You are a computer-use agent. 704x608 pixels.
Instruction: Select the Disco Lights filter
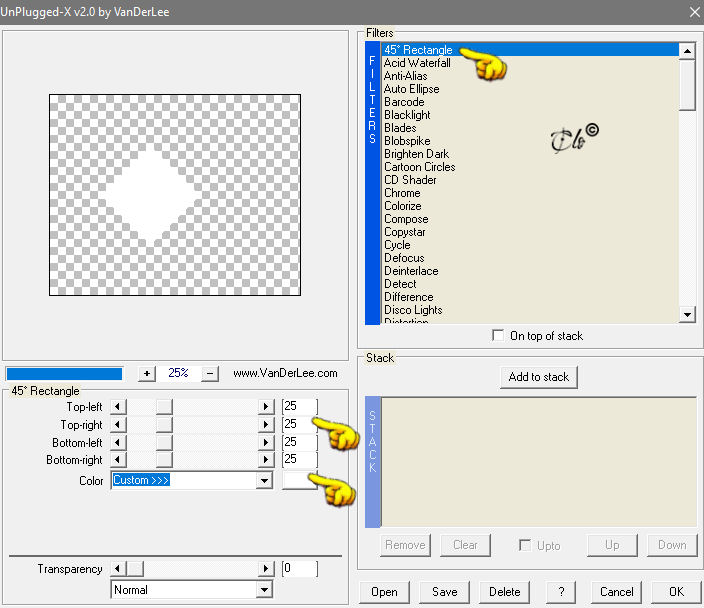point(413,310)
